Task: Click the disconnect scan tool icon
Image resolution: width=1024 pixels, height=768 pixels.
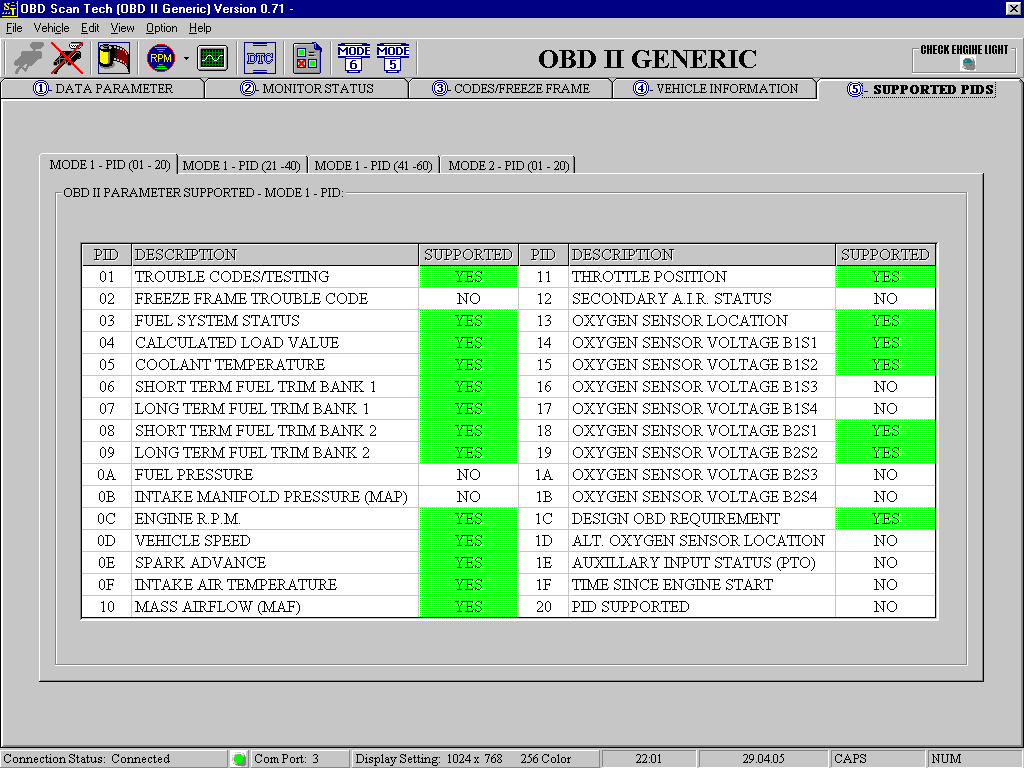Action: click(67, 58)
